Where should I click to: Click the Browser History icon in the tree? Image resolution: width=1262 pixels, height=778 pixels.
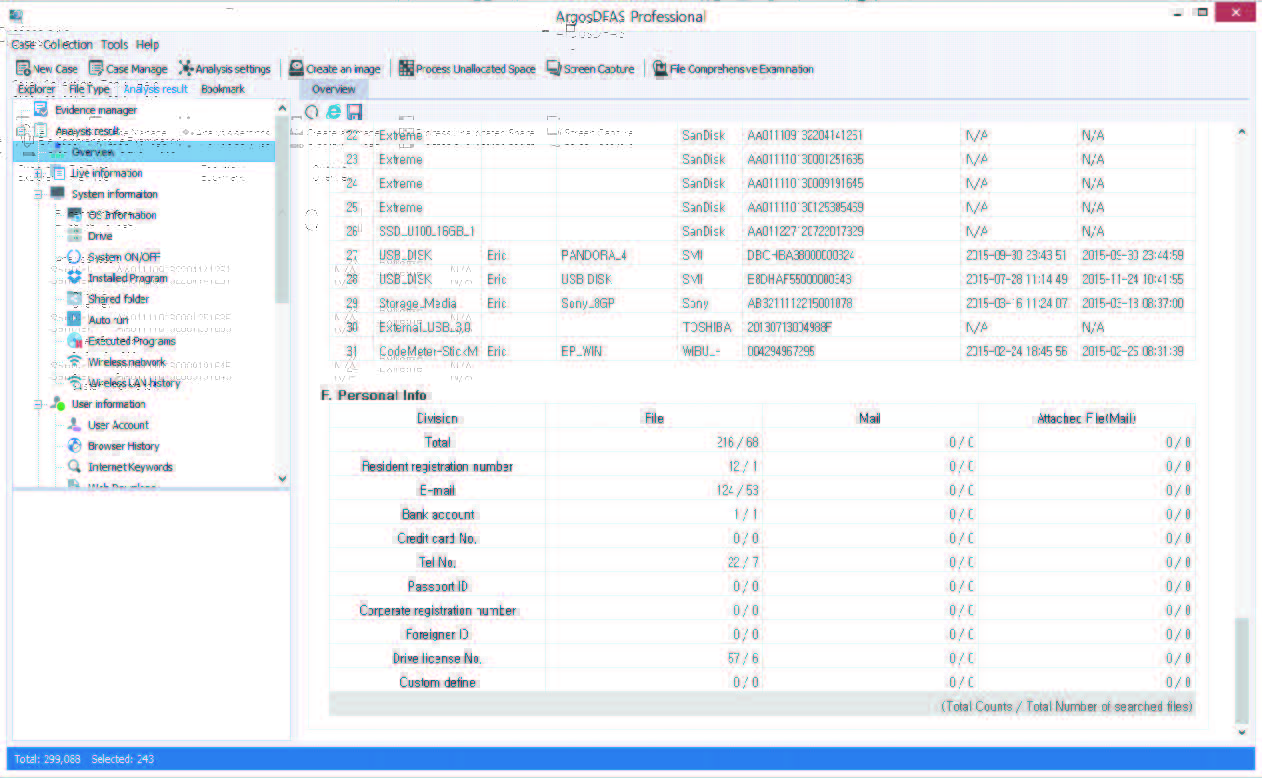click(x=74, y=446)
